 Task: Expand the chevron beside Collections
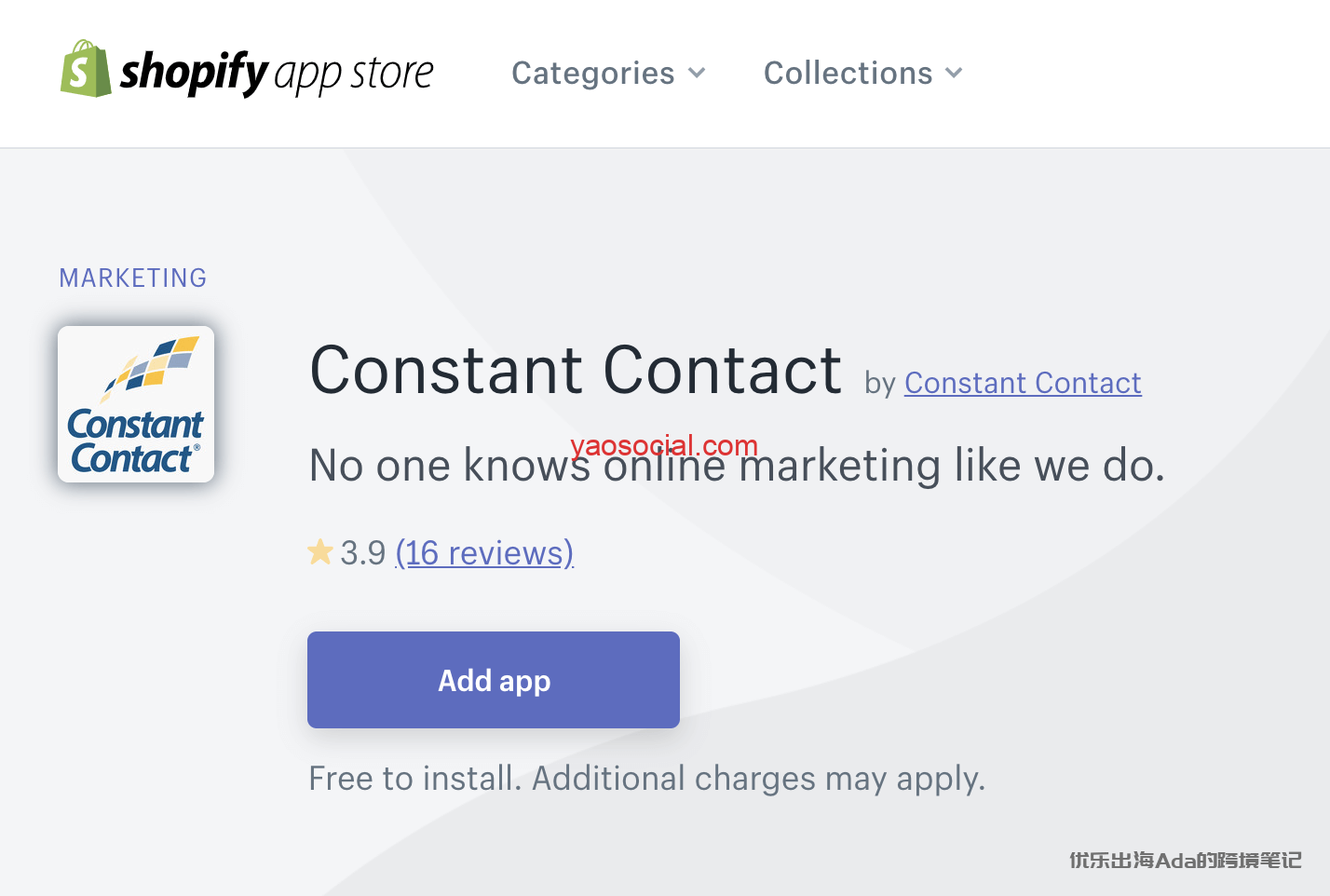click(954, 73)
